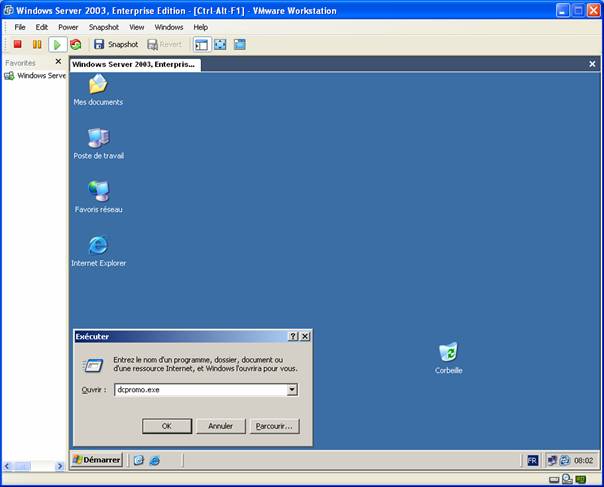This screenshot has width=604, height=487.
Task: Open the File menu
Action: coord(20,27)
